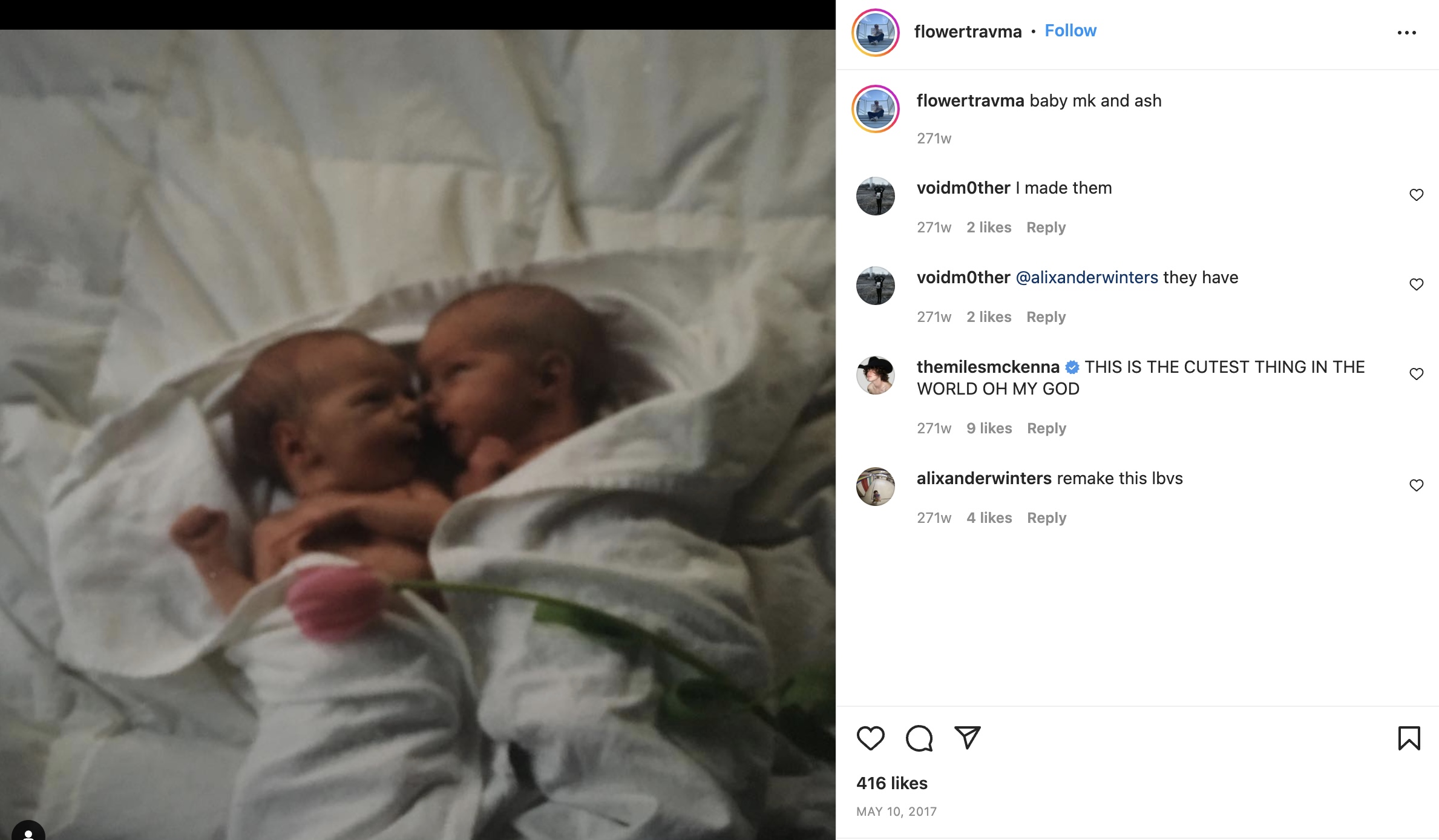Reply to themilesmckenna's comment
Viewport: 1439px width, 840px height.
click(1046, 428)
